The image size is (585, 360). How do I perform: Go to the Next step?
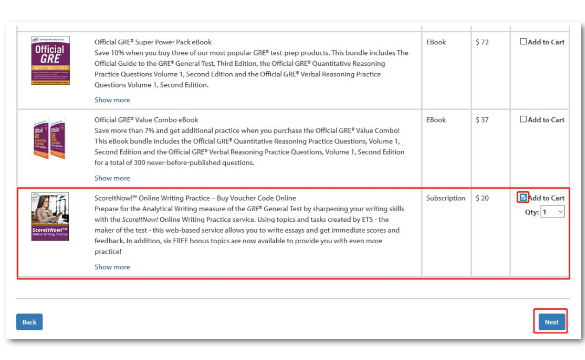(551, 322)
